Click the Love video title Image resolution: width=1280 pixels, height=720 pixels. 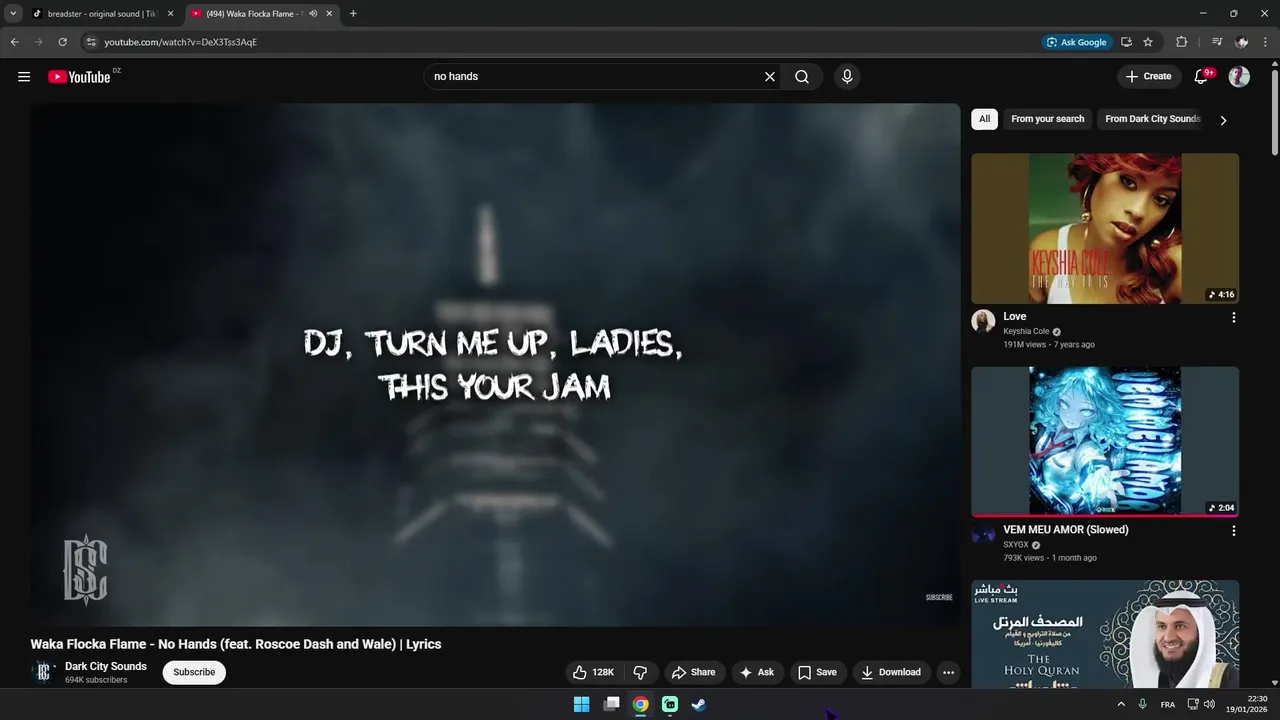[1015, 316]
